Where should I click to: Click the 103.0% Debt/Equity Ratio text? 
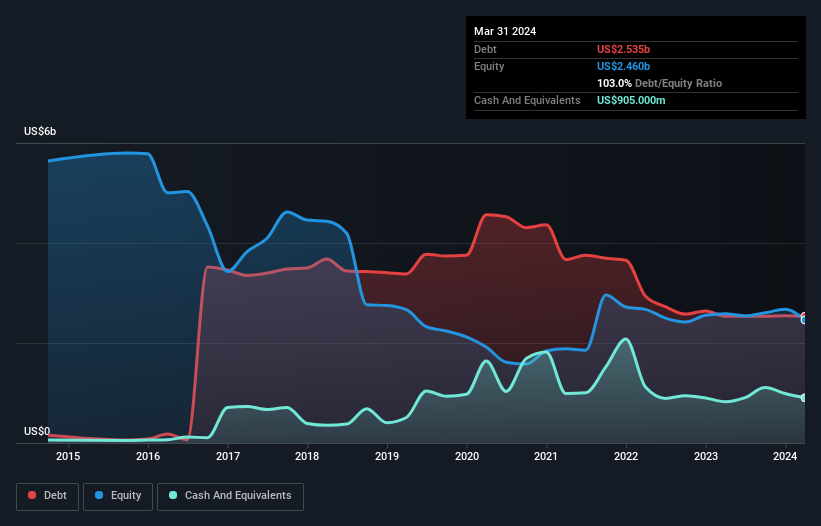(x=660, y=83)
